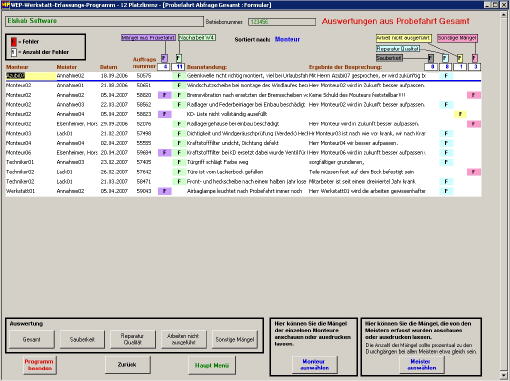Viewport: 510px width, 381px height.
Task: Click the Datum column header
Action: [108, 67]
